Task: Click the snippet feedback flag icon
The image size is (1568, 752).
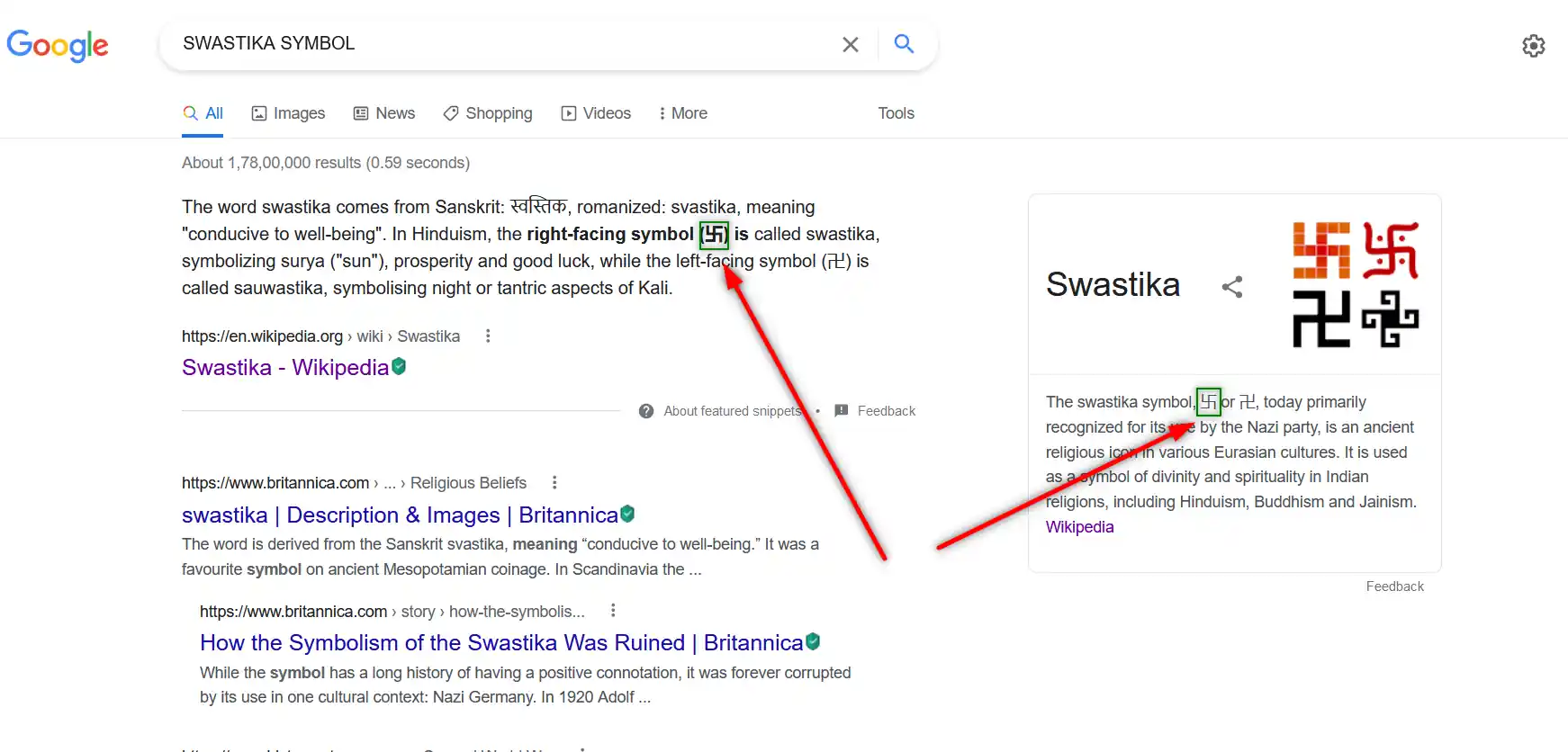Action: (x=842, y=411)
